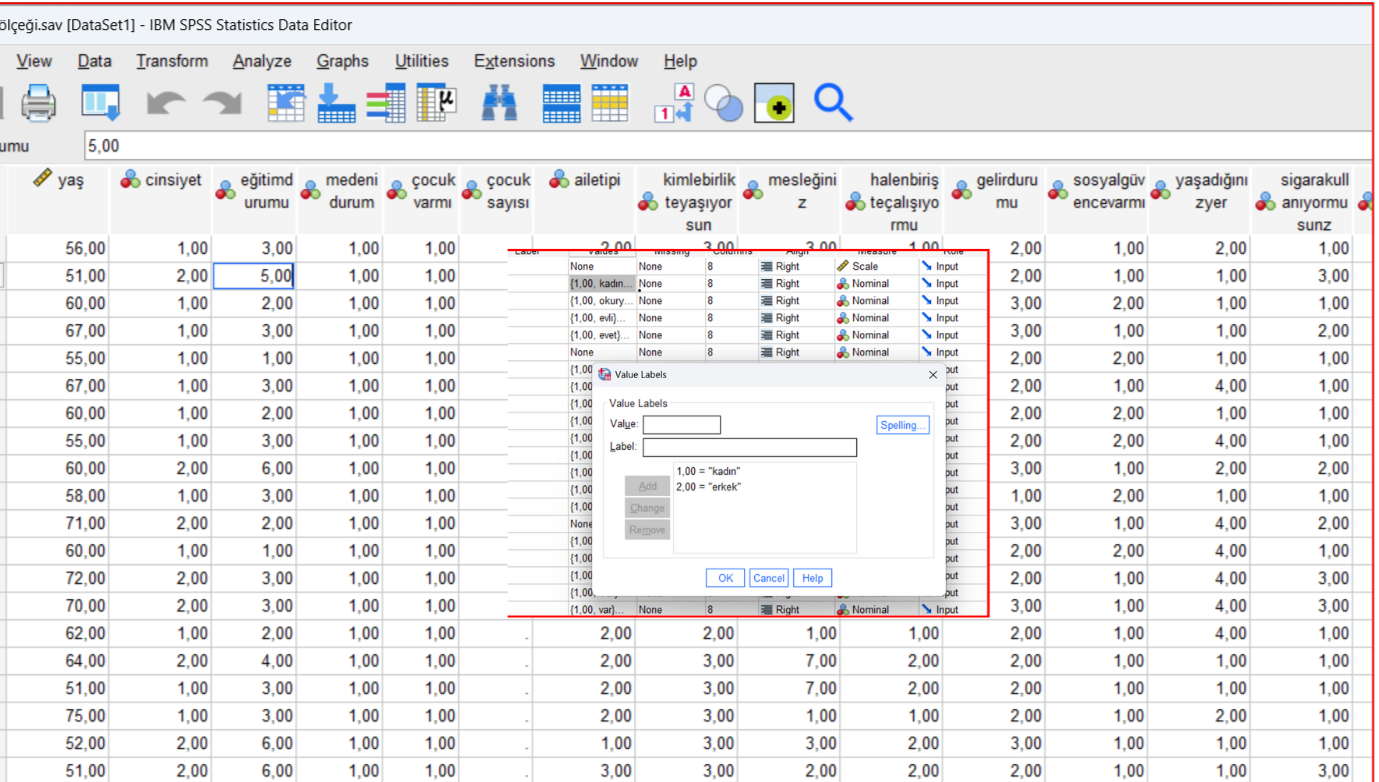The height and width of the screenshot is (782, 1379).
Task: Click the Show All Variables plus icon
Action: 774,102
